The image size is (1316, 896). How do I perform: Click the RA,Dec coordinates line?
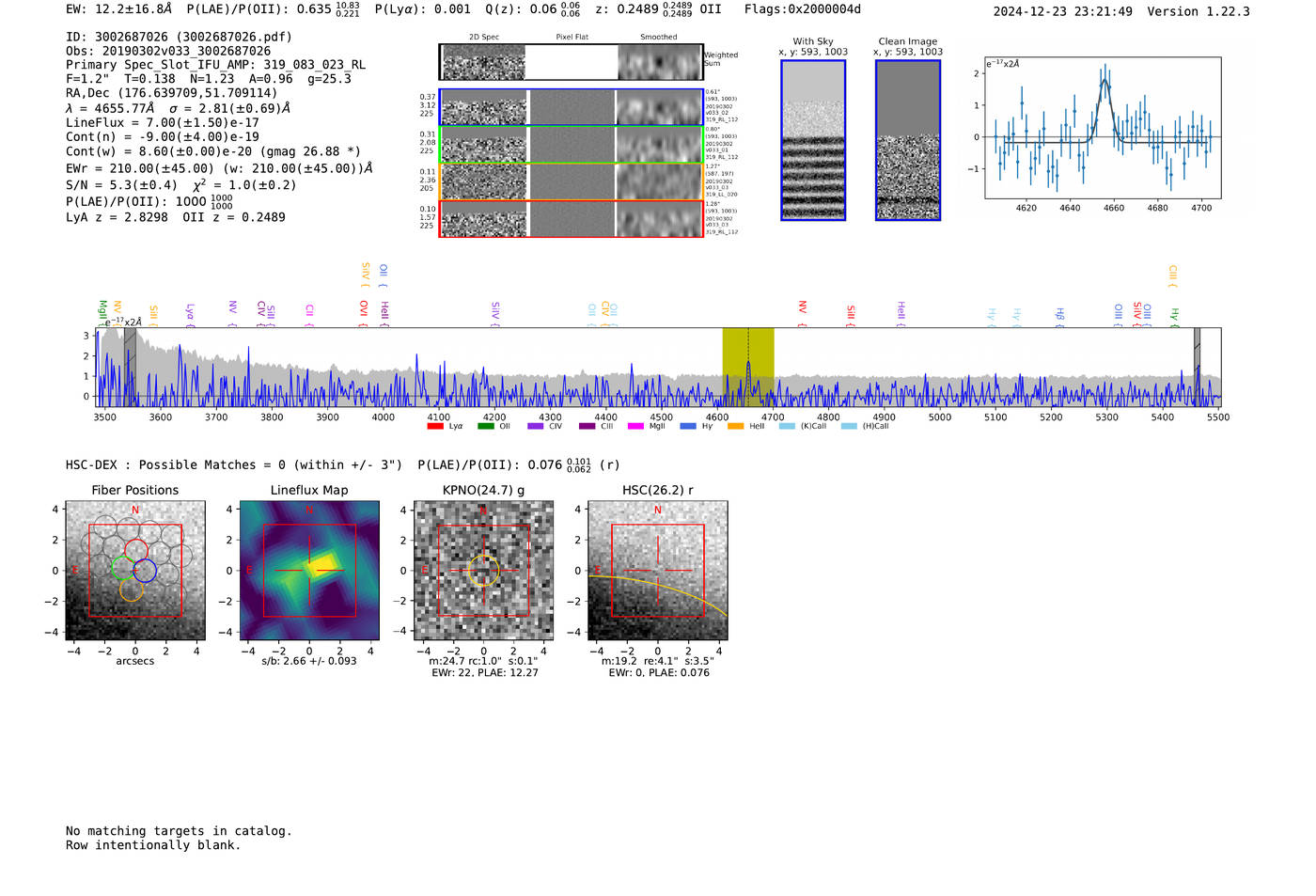click(x=172, y=93)
